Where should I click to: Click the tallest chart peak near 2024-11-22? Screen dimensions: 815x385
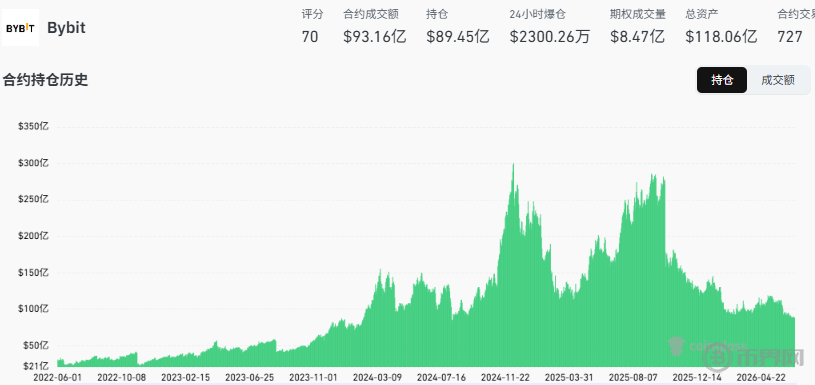[x=514, y=166]
